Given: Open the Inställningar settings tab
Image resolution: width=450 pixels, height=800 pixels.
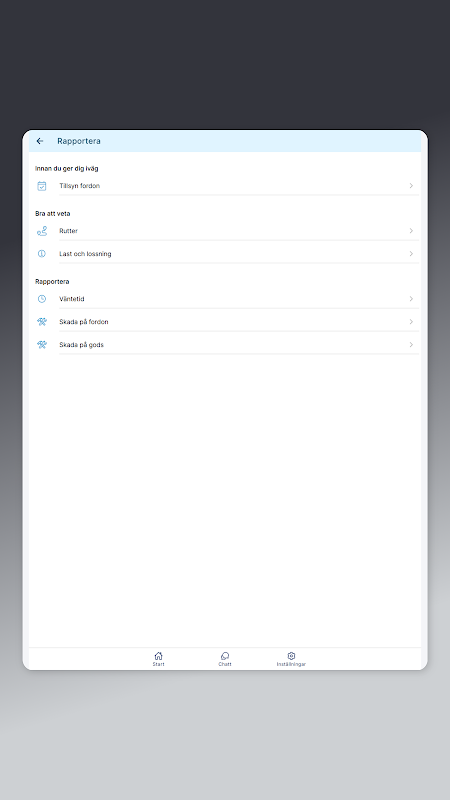Looking at the screenshot, I should 291,659.
